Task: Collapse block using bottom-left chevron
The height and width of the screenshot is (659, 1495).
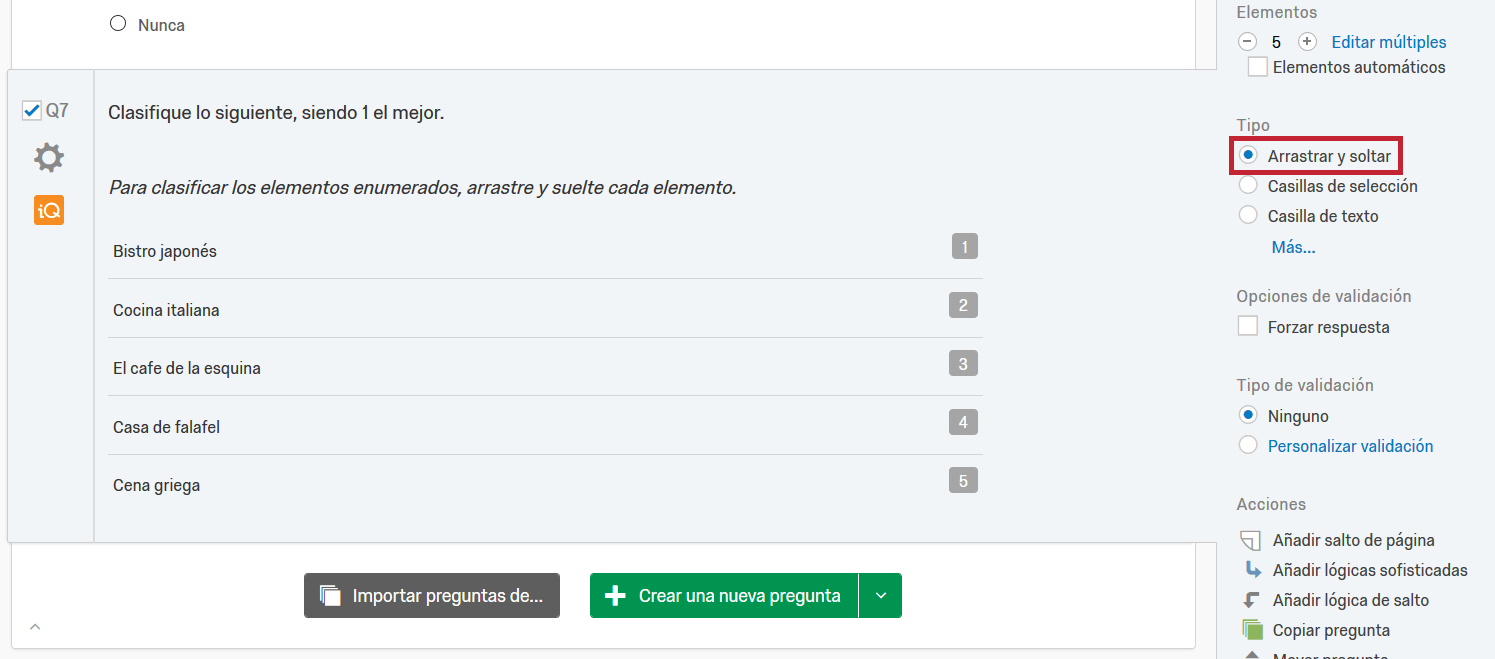Action: [x=35, y=627]
